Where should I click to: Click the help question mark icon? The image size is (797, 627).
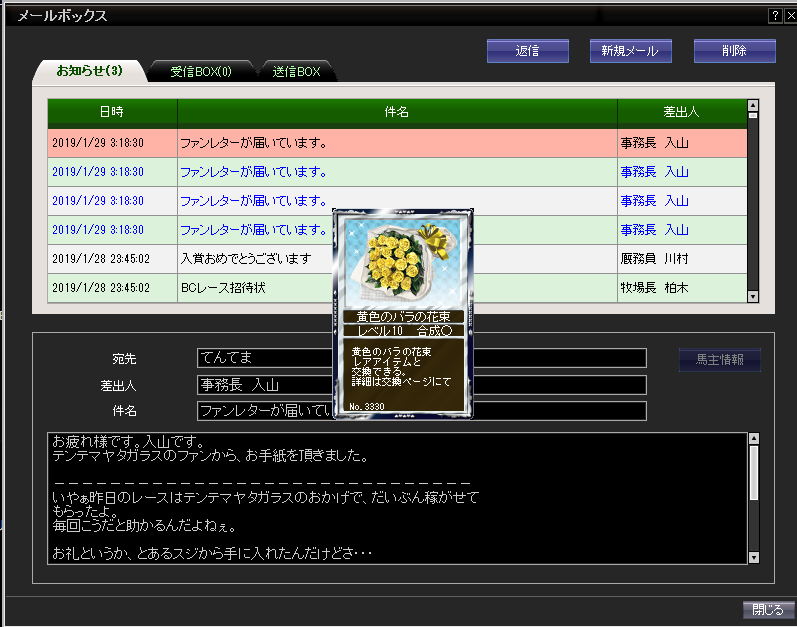click(775, 16)
